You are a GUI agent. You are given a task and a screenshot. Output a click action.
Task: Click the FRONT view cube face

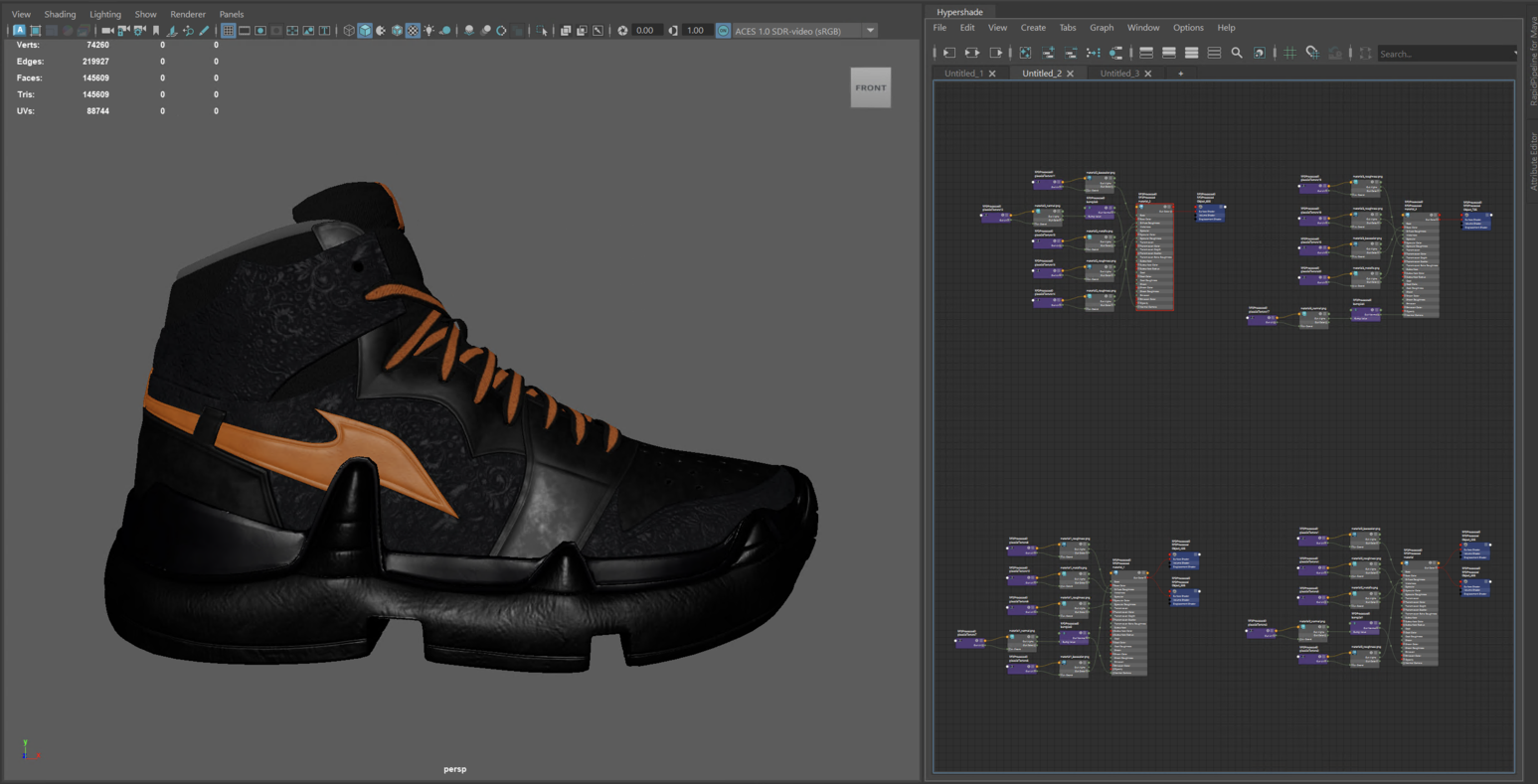point(870,87)
